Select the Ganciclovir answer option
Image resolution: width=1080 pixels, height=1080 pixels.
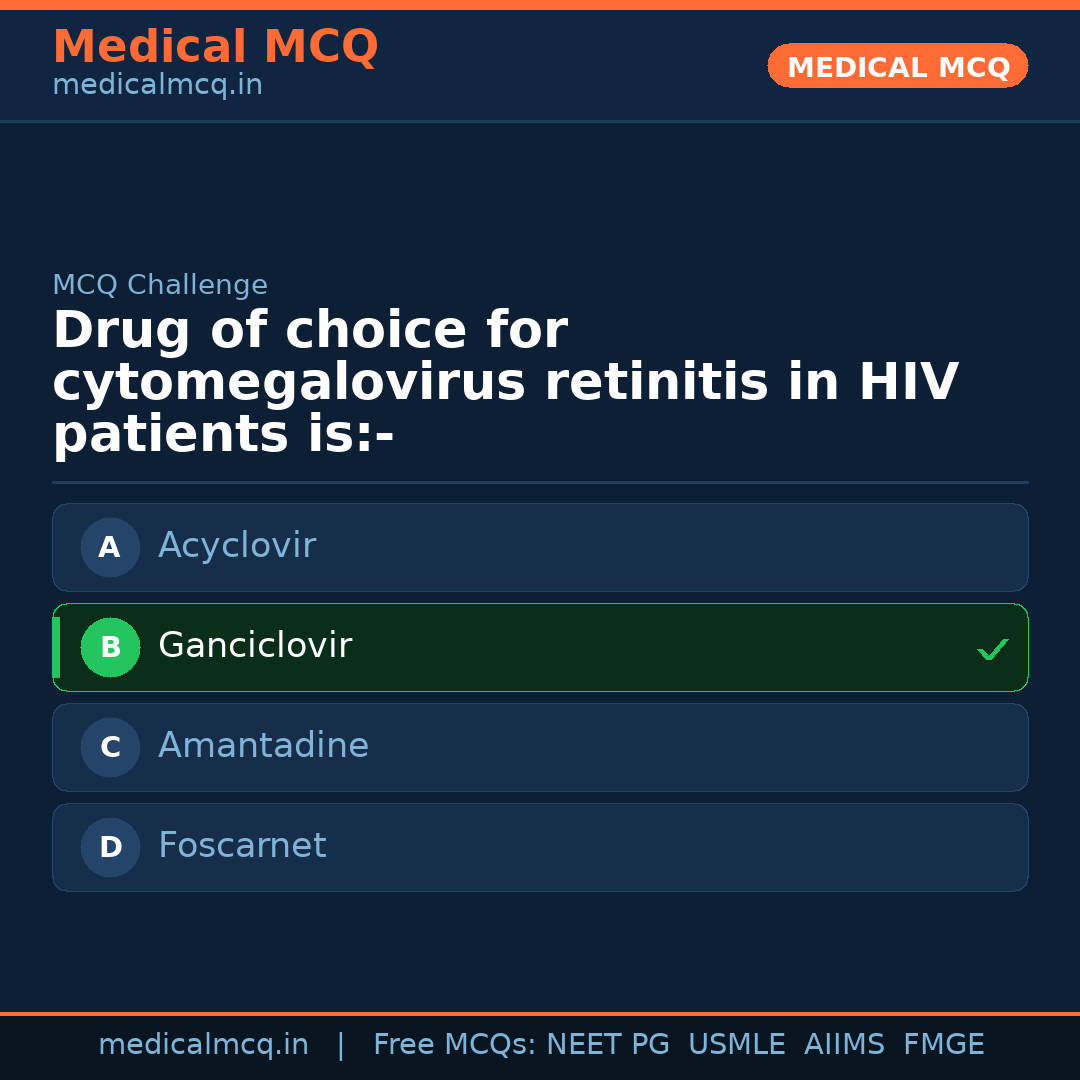point(540,647)
